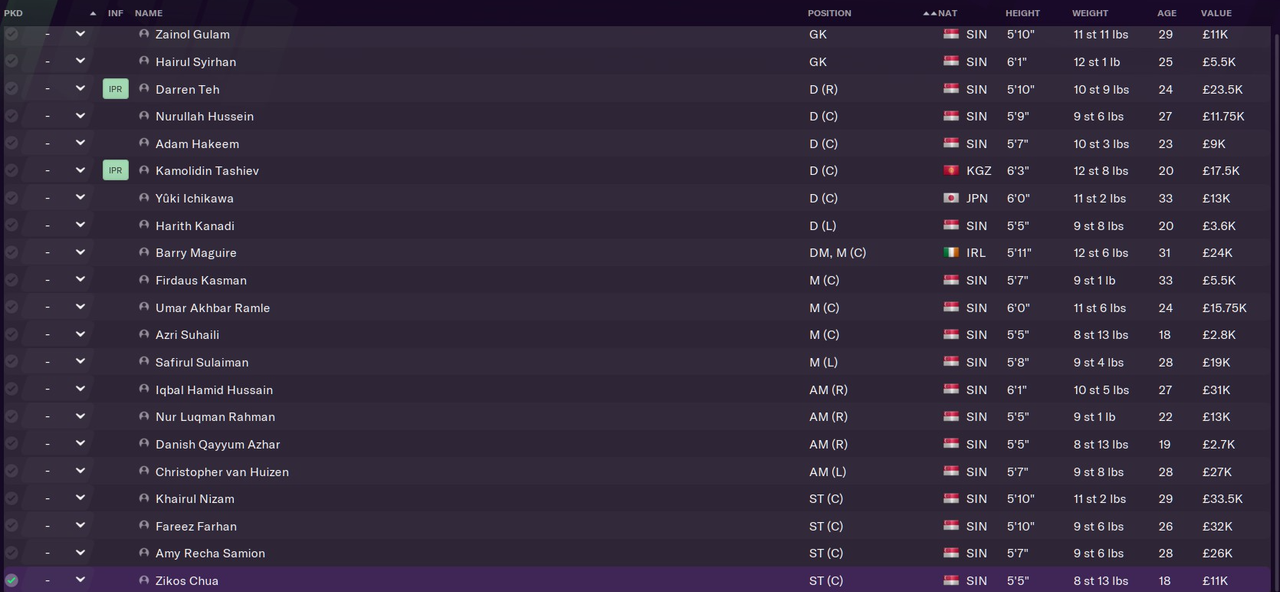Toggle picked checkbox for Darren Teh
1280x592 pixels.
(x=11, y=89)
